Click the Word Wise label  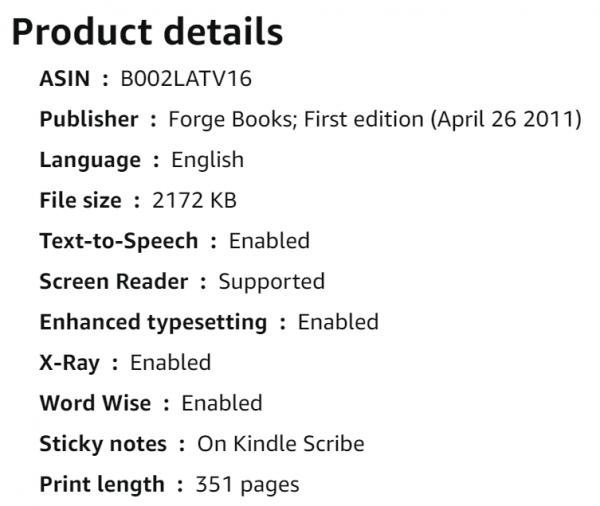(95, 404)
